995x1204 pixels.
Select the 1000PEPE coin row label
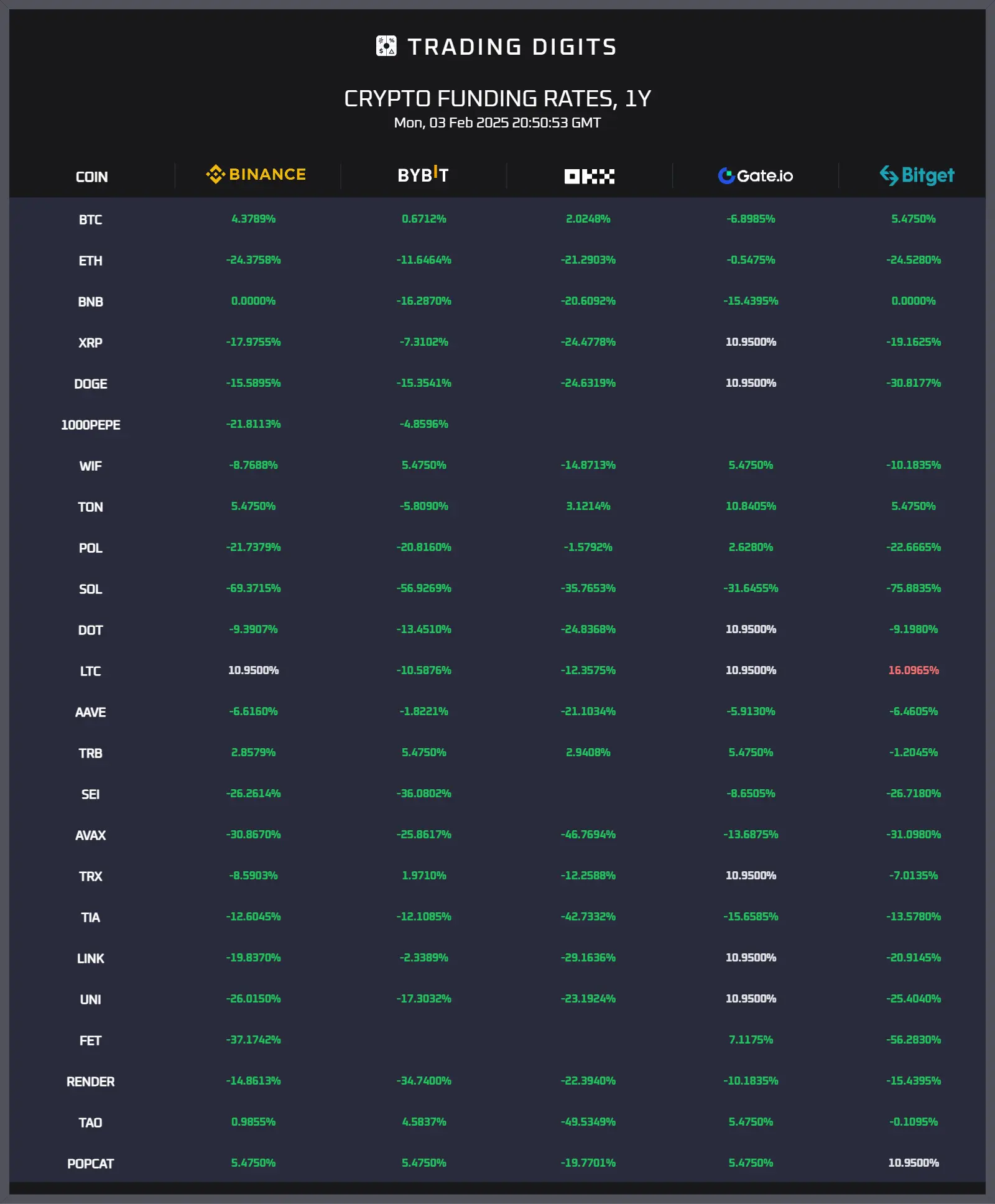(x=91, y=425)
